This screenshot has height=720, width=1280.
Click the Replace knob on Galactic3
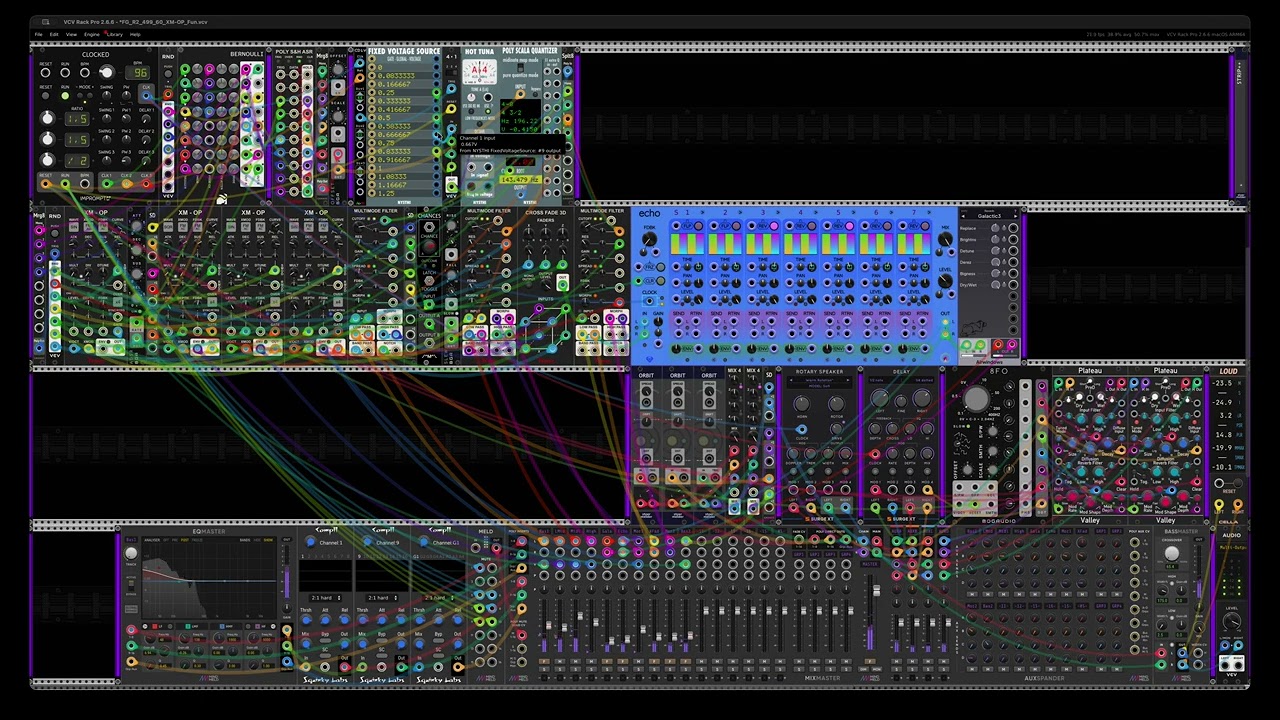(995, 228)
